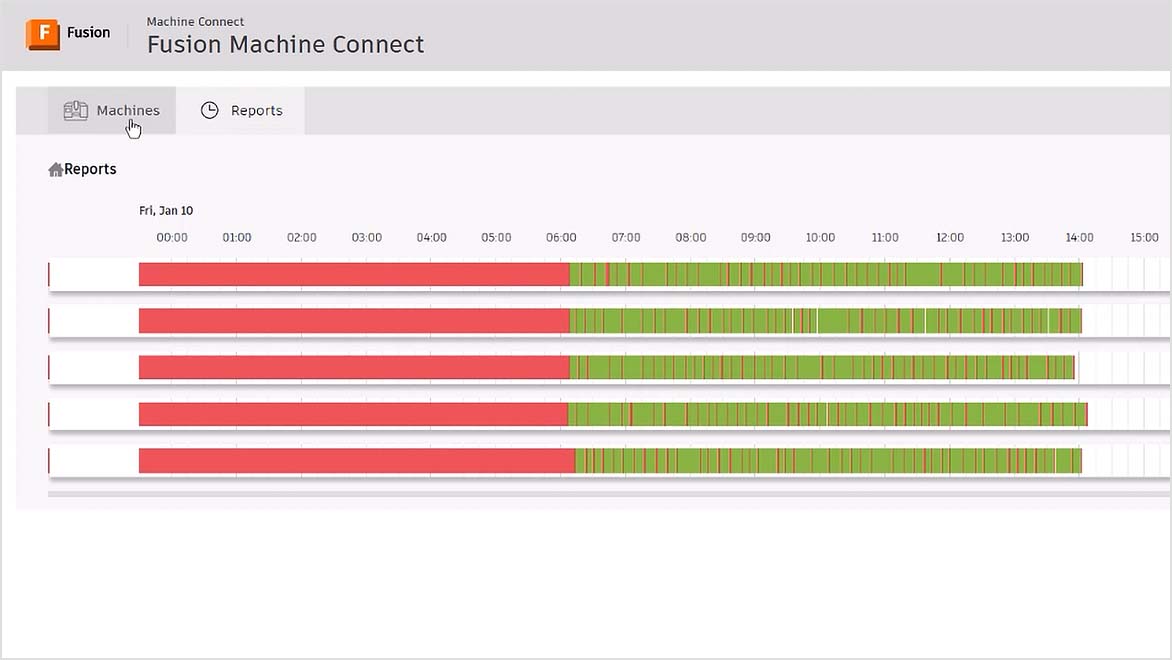The width and height of the screenshot is (1172, 660).
Task: Click the red downtime block in the first machine row
Action: (x=350, y=272)
